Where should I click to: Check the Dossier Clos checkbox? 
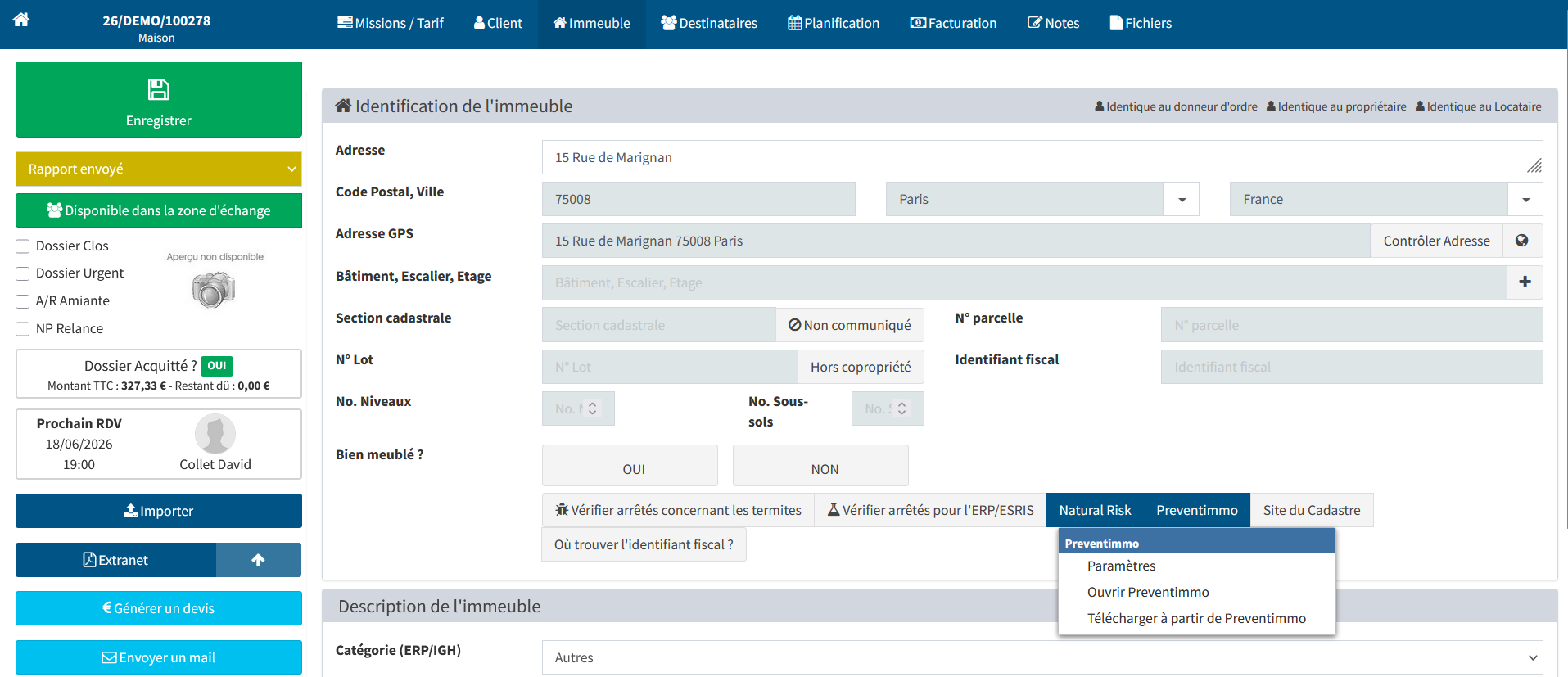tap(23, 246)
